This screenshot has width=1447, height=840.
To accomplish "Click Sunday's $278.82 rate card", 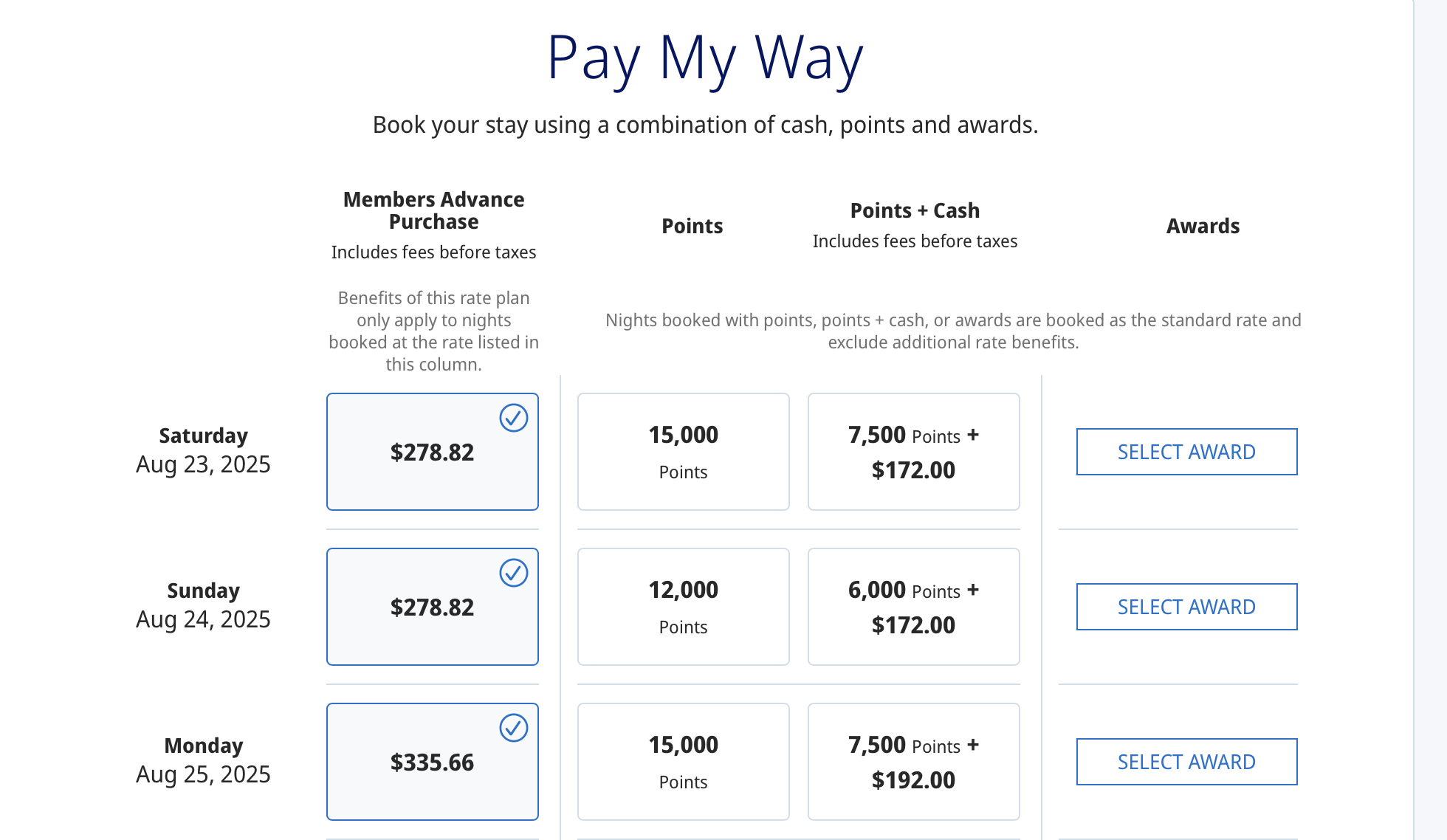I will click(x=433, y=607).
